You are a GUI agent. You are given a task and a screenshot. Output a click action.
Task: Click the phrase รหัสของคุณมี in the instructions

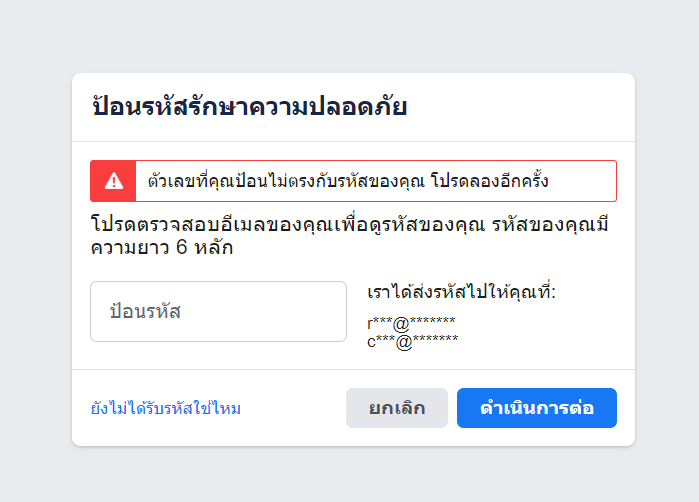(550, 224)
